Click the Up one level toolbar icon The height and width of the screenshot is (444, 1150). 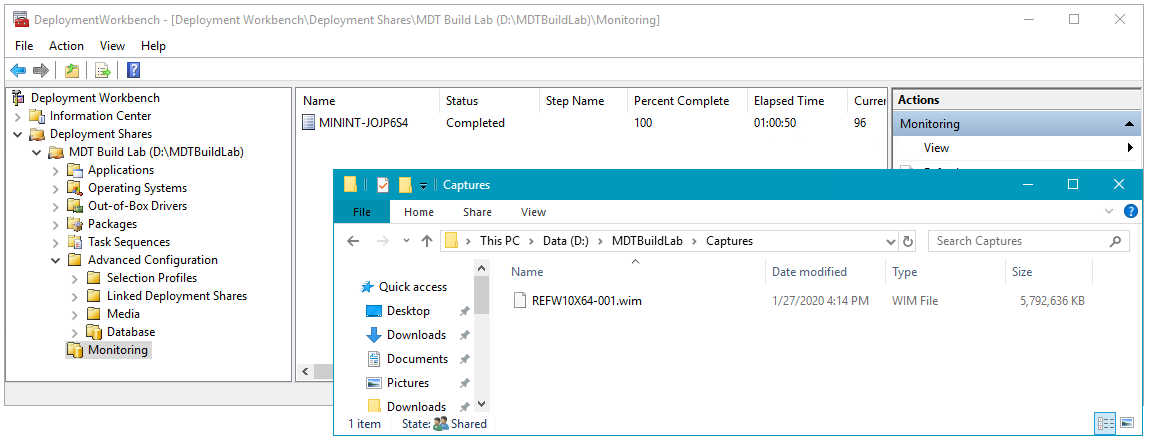coord(71,70)
